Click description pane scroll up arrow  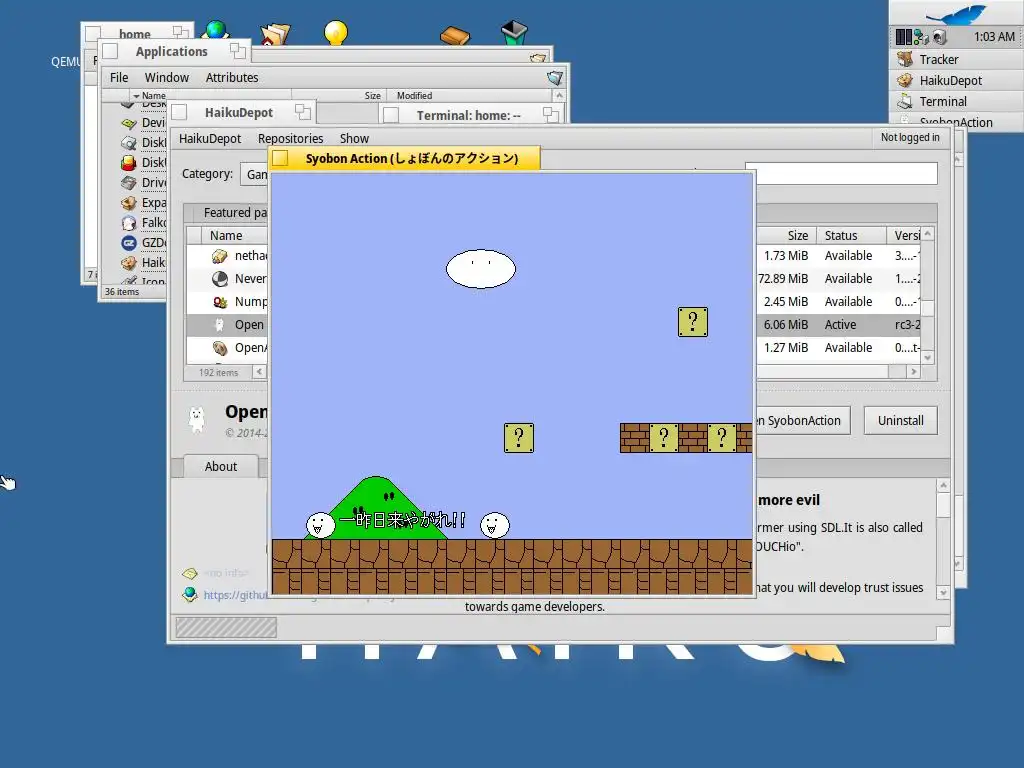tap(943, 485)
